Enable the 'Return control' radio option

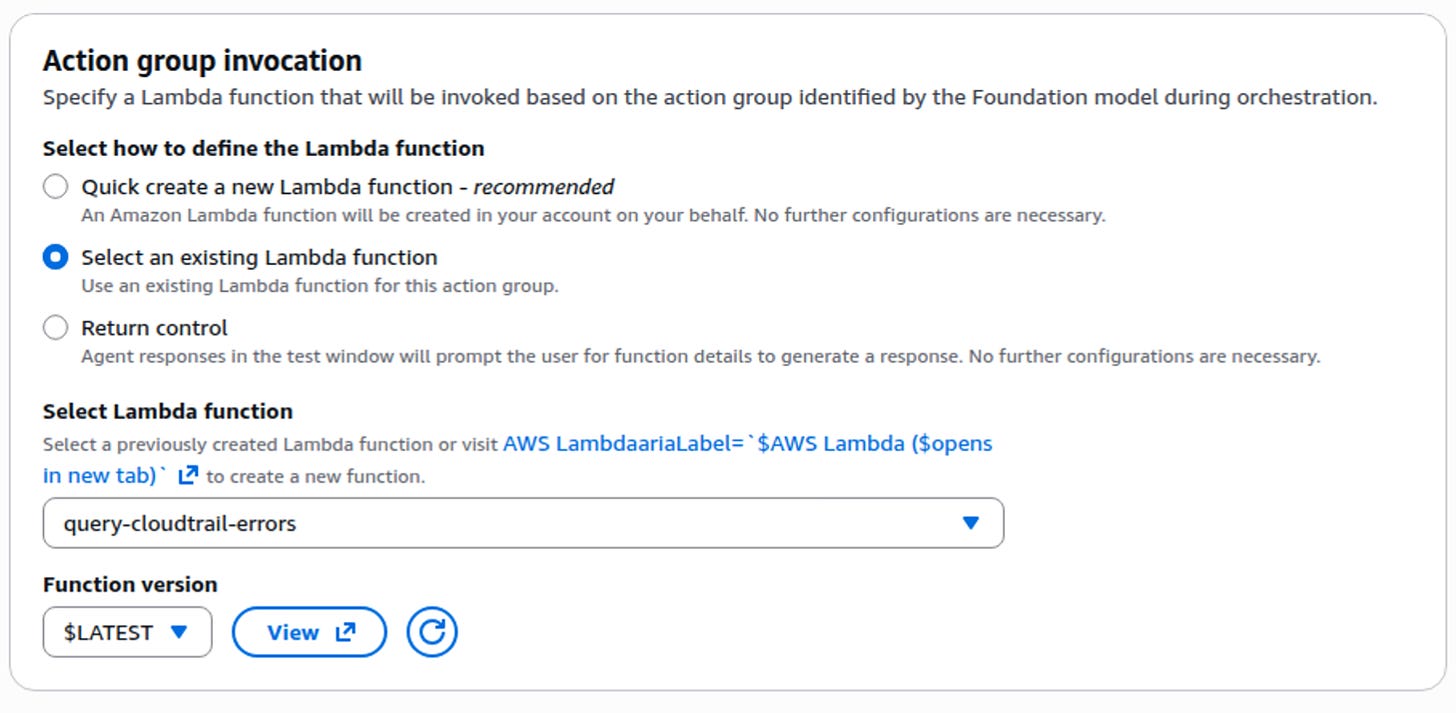(x=55, y=328)
